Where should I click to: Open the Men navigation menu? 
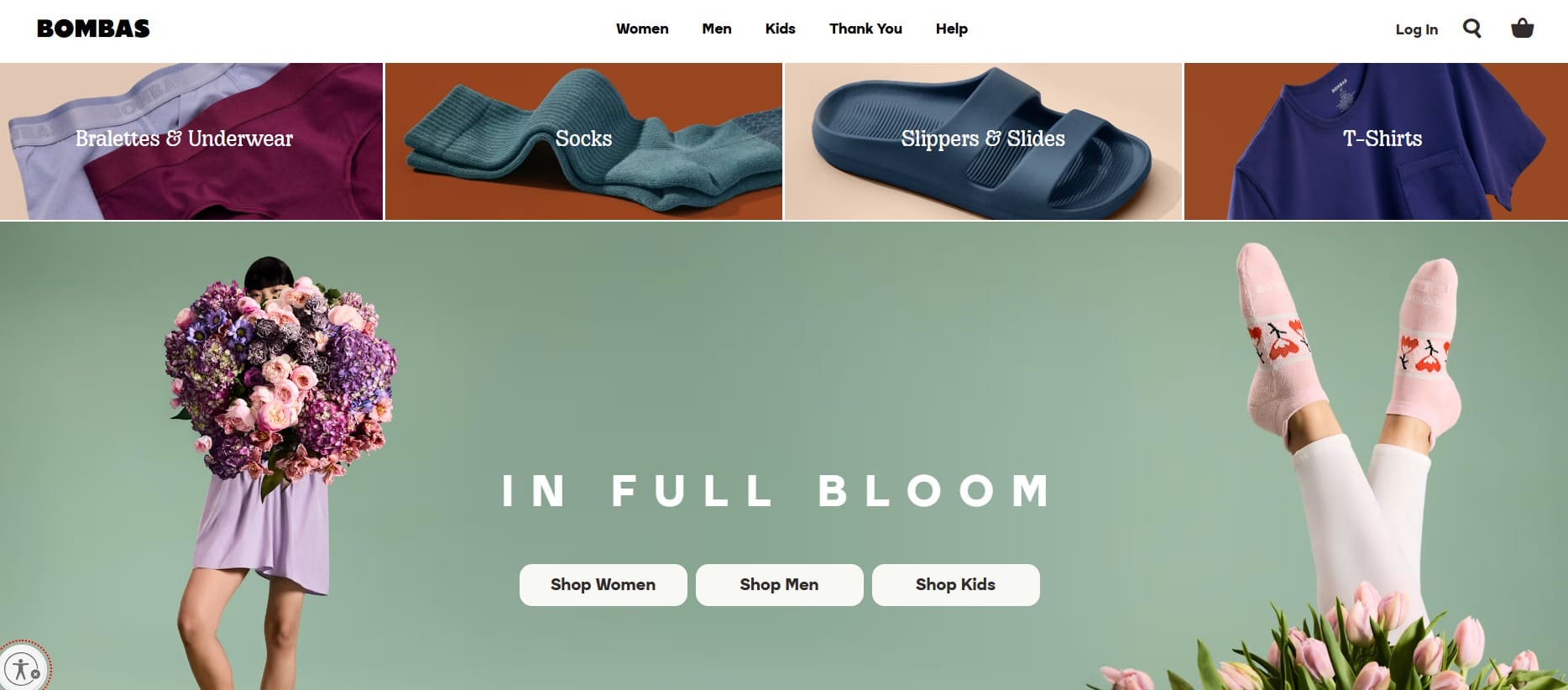(x=717, y=29)
